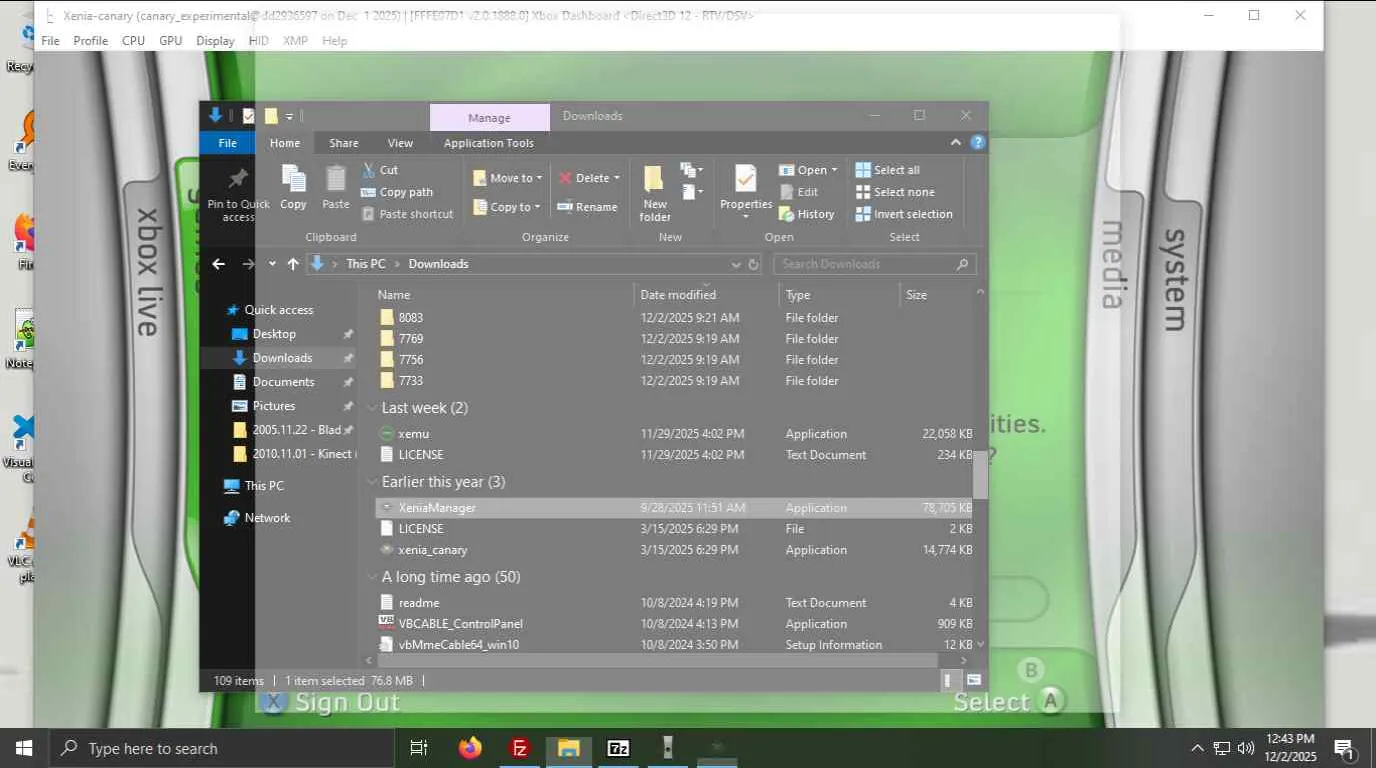1376x768 pixels.
Task: Click This PC in the address bar
Action: [365, 264]
